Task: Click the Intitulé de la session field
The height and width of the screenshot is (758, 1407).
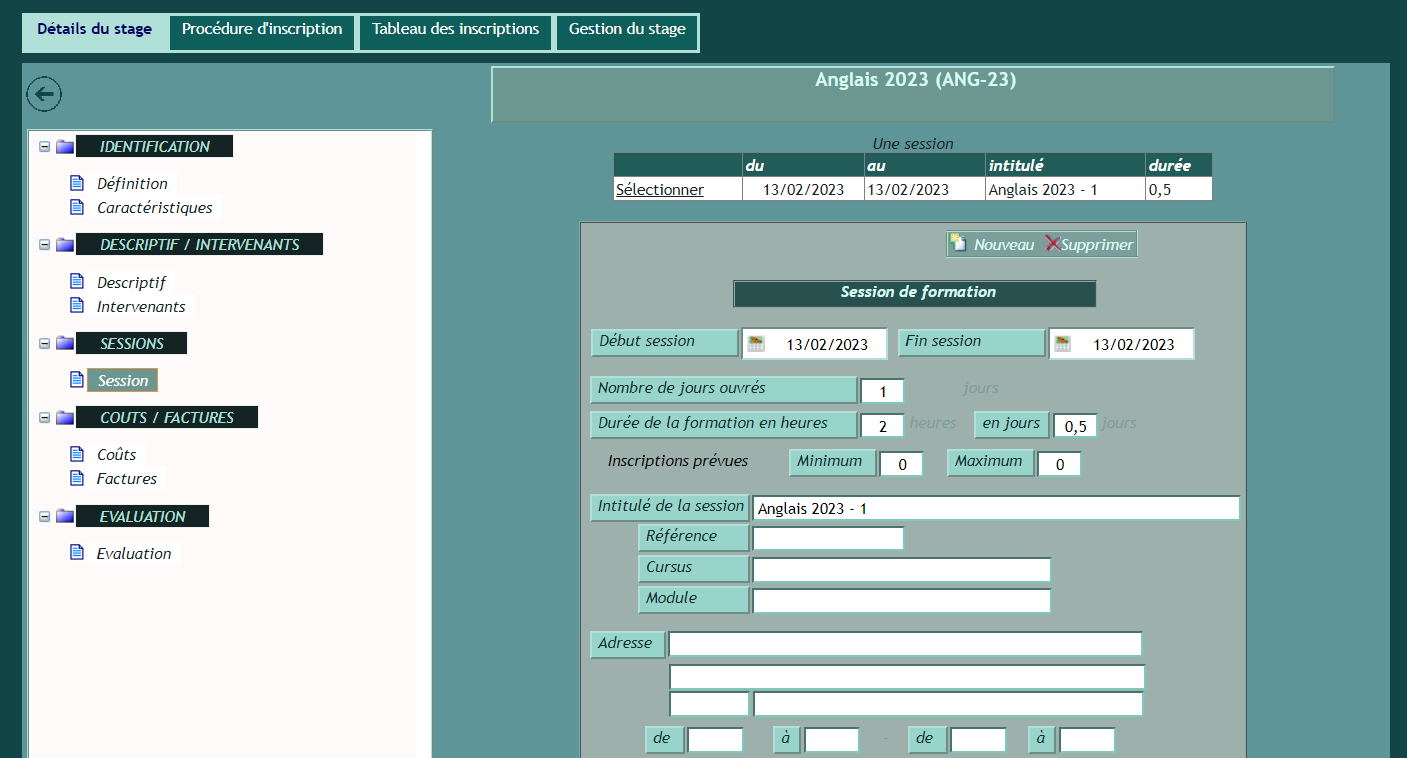Action: coord(995,508)
